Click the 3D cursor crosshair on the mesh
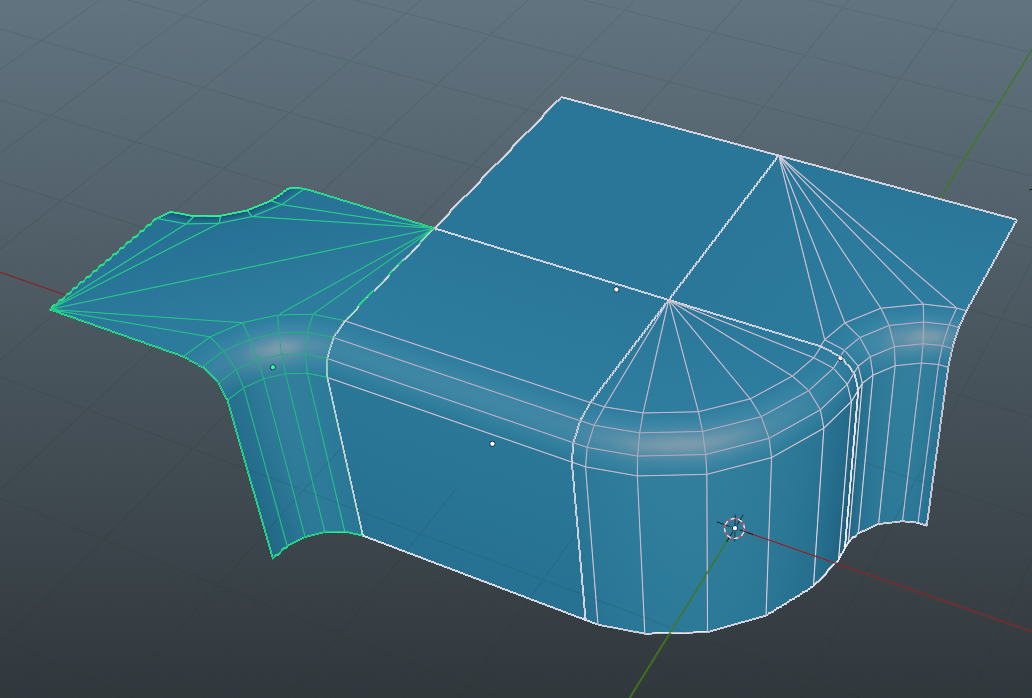Image resolution: width=1032 pixels, height=698 pixels. tap(735, 528)
